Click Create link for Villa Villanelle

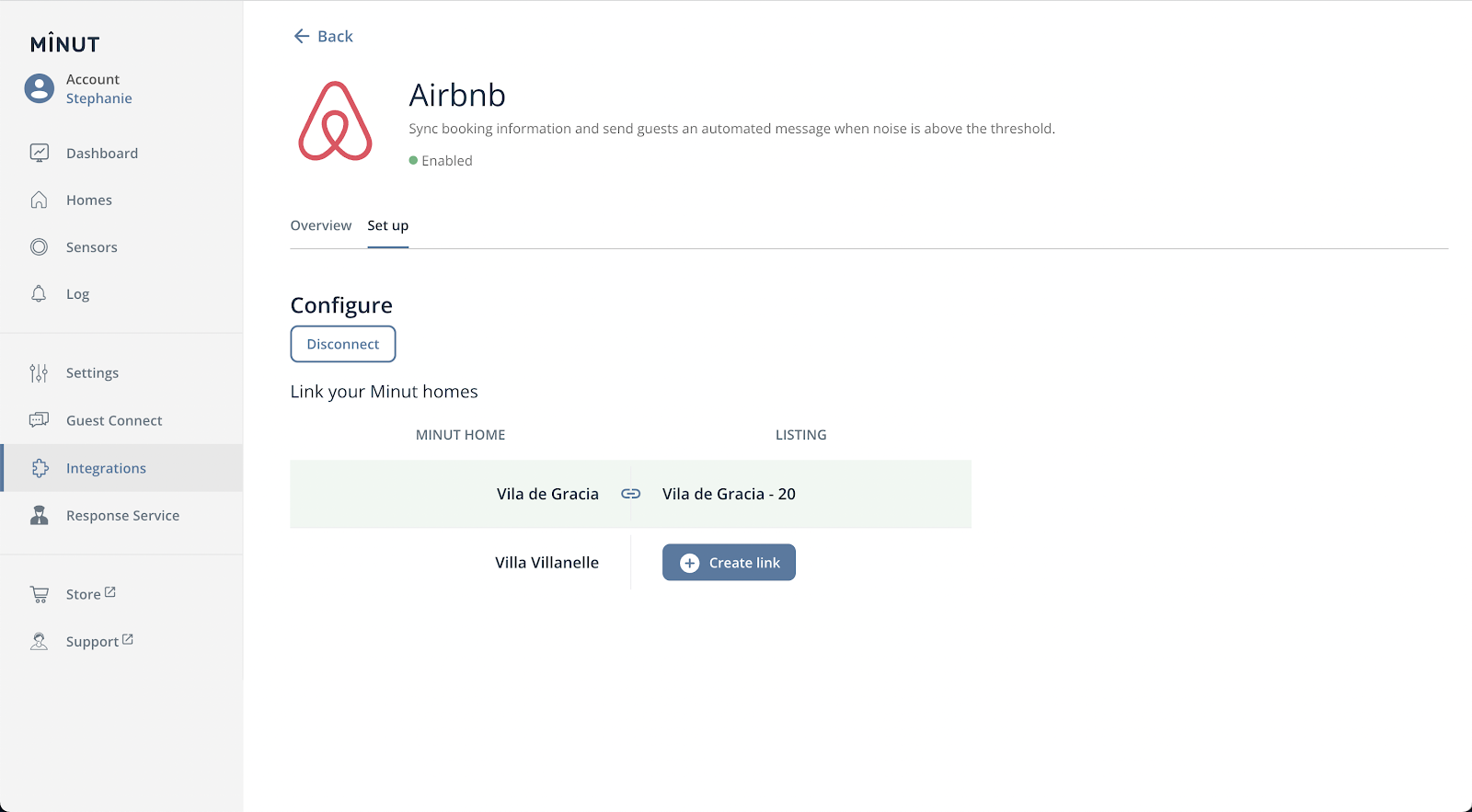[729, 563]
